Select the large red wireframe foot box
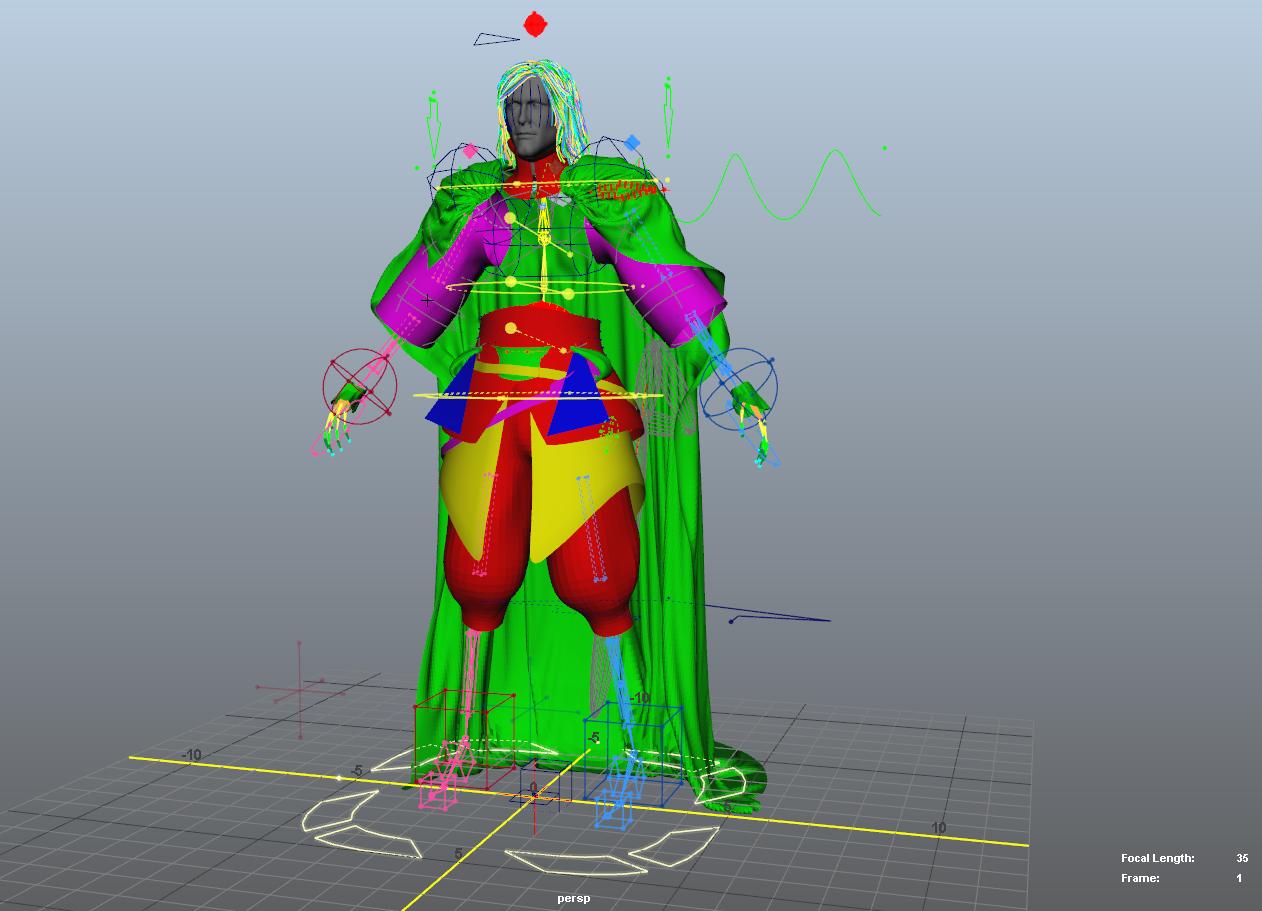This screenshot has width=1262, height=911. pos(463,740)
